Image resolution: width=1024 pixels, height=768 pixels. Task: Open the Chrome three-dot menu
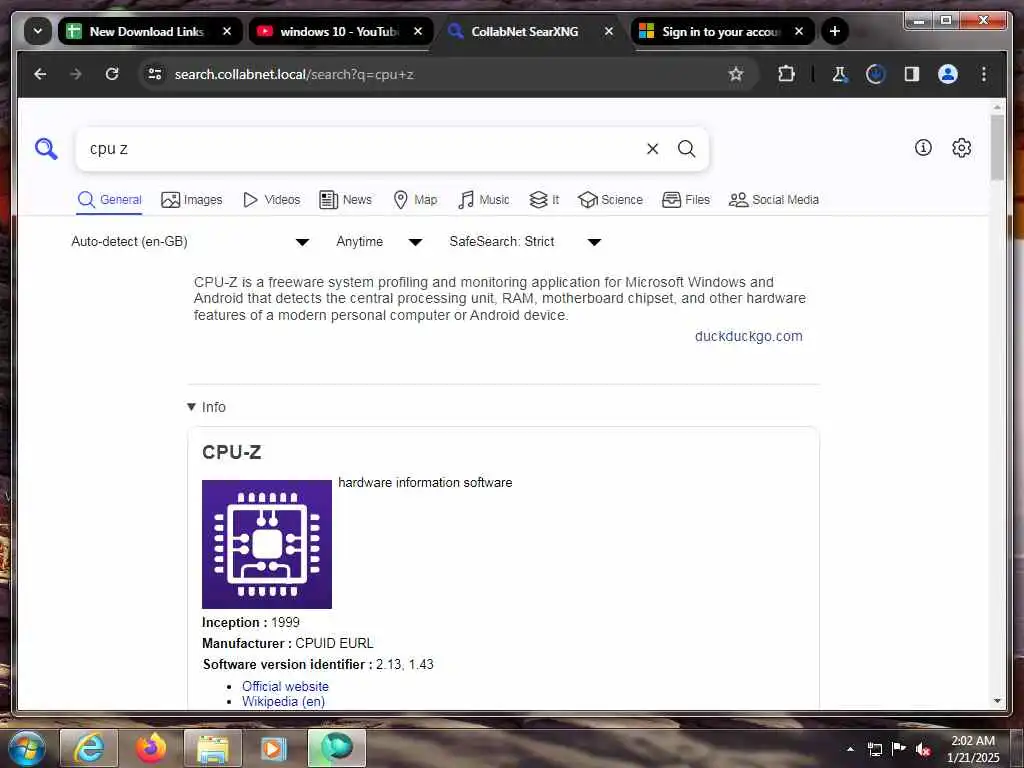click(984, 74)
